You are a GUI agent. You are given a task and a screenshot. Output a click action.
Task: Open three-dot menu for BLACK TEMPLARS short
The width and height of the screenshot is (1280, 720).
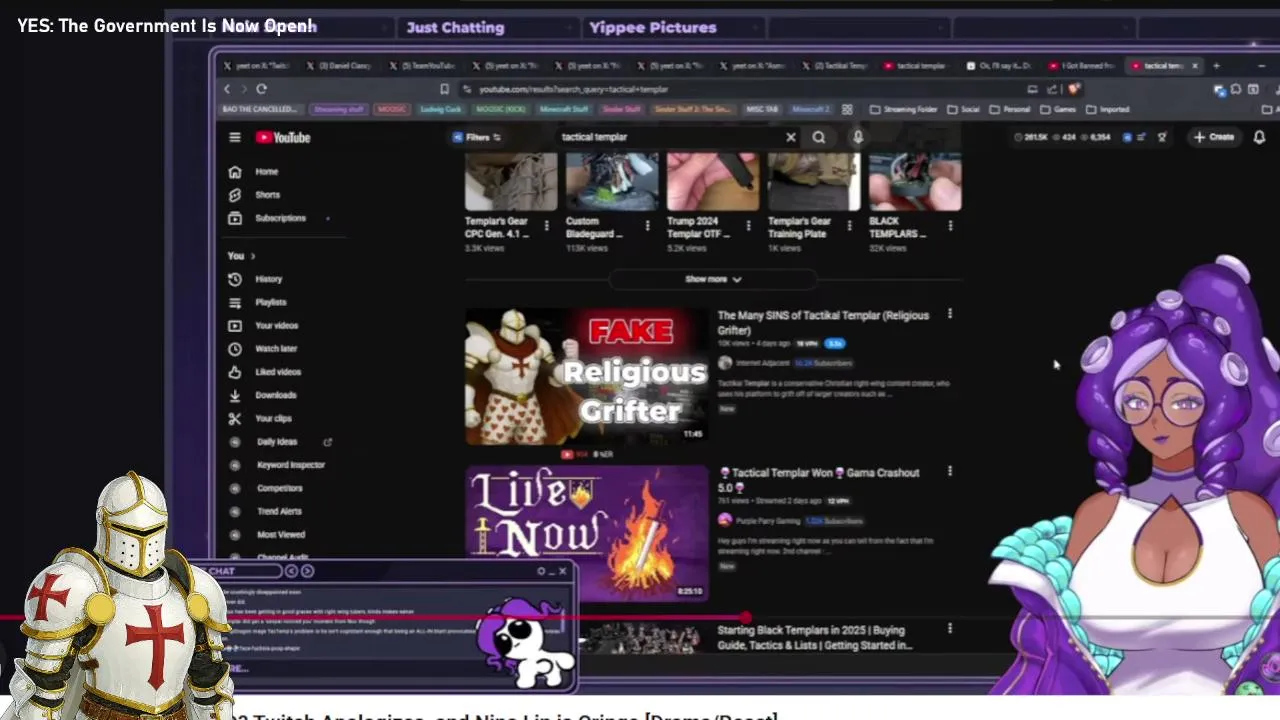(950, 226)
